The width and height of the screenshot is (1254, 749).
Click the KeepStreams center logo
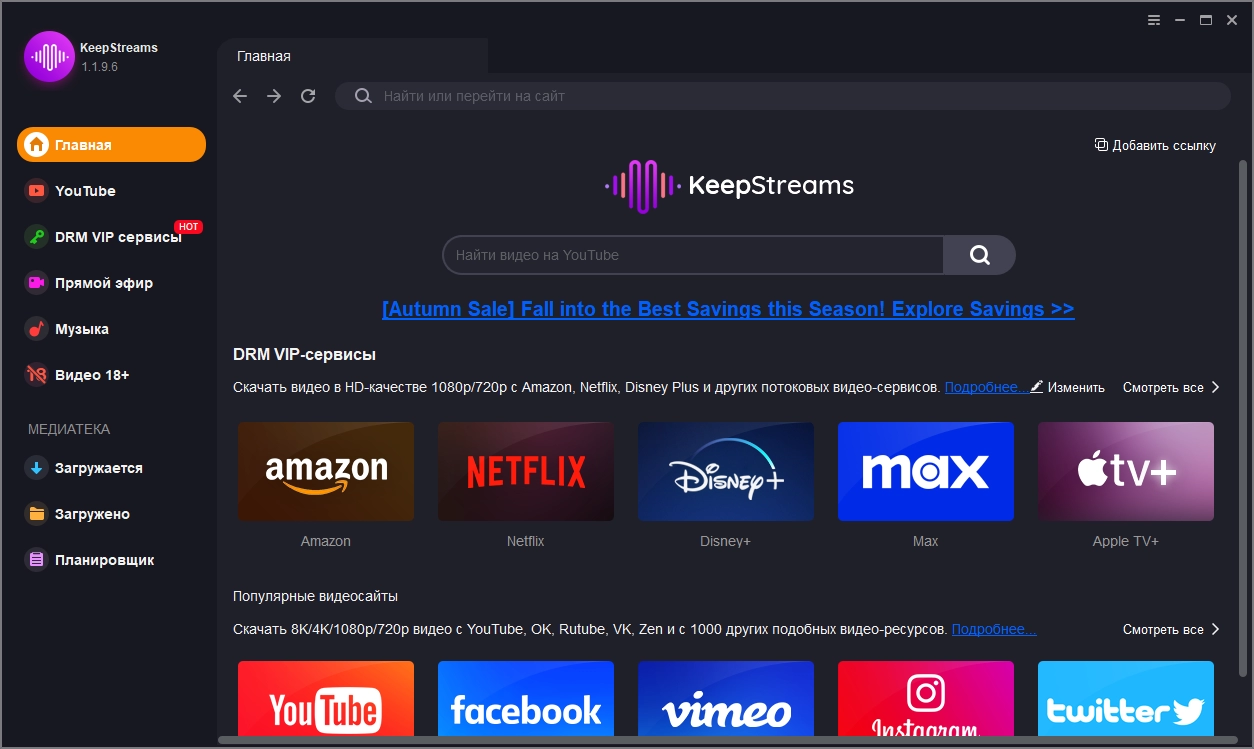(729, 186)
